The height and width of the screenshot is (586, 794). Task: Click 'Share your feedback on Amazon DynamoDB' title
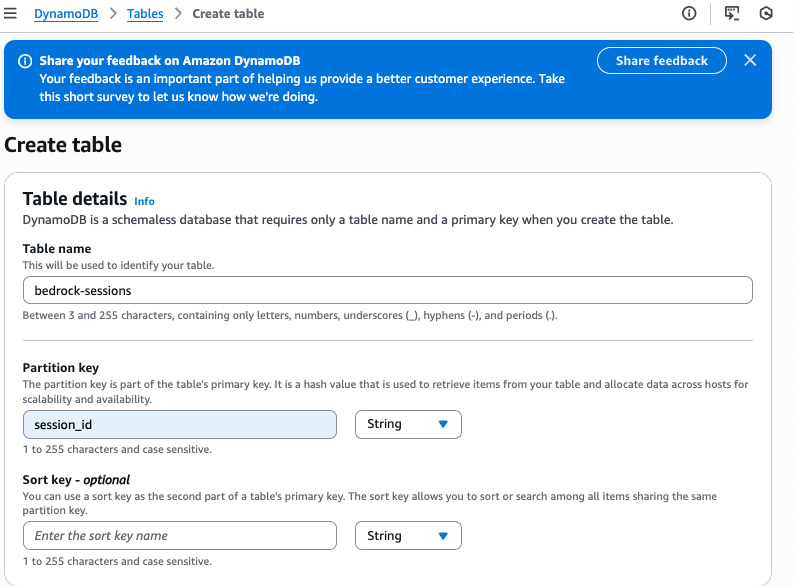pyautogui.click(x=170, y=61)
